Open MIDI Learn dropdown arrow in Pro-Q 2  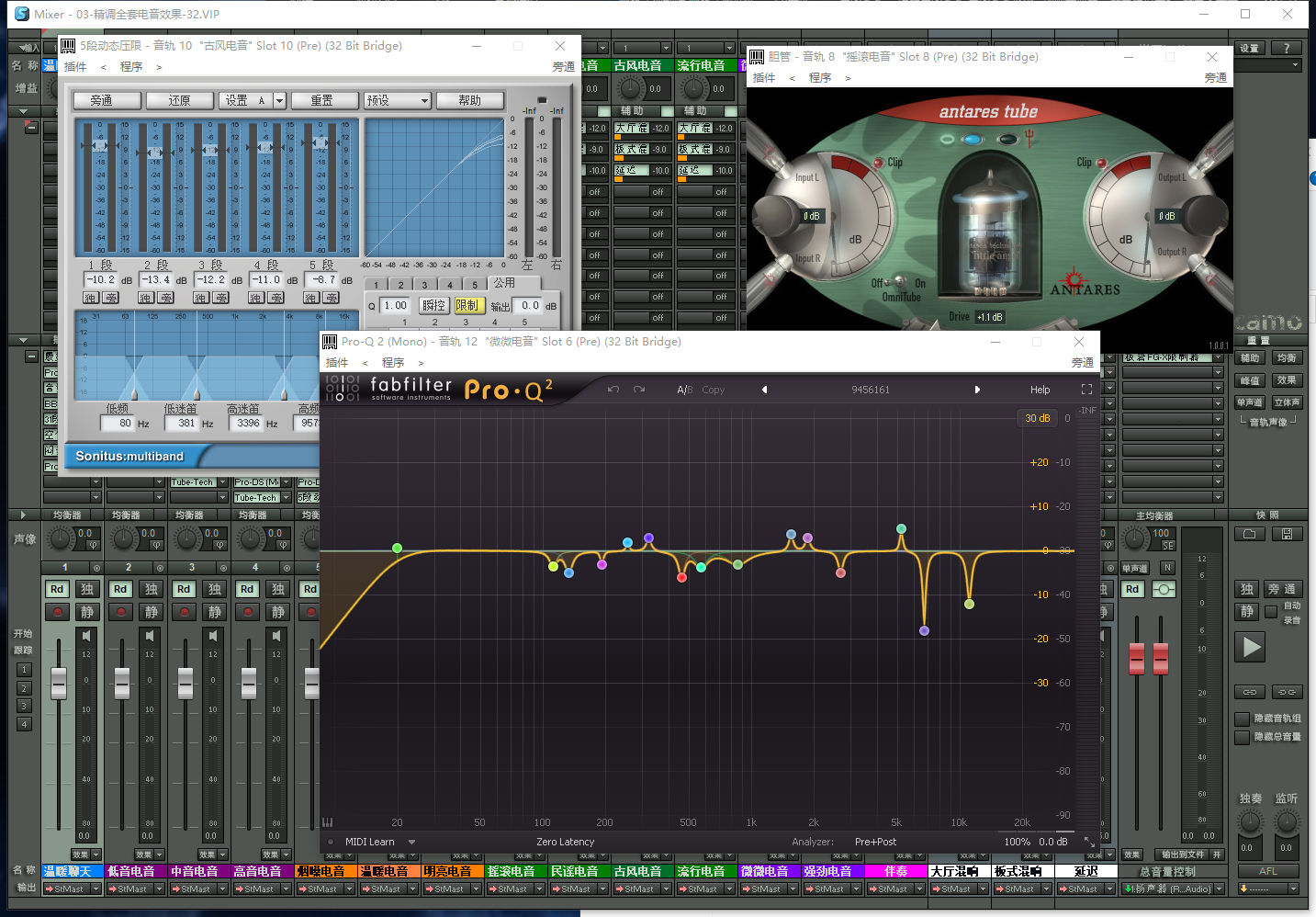pos(412,842)
